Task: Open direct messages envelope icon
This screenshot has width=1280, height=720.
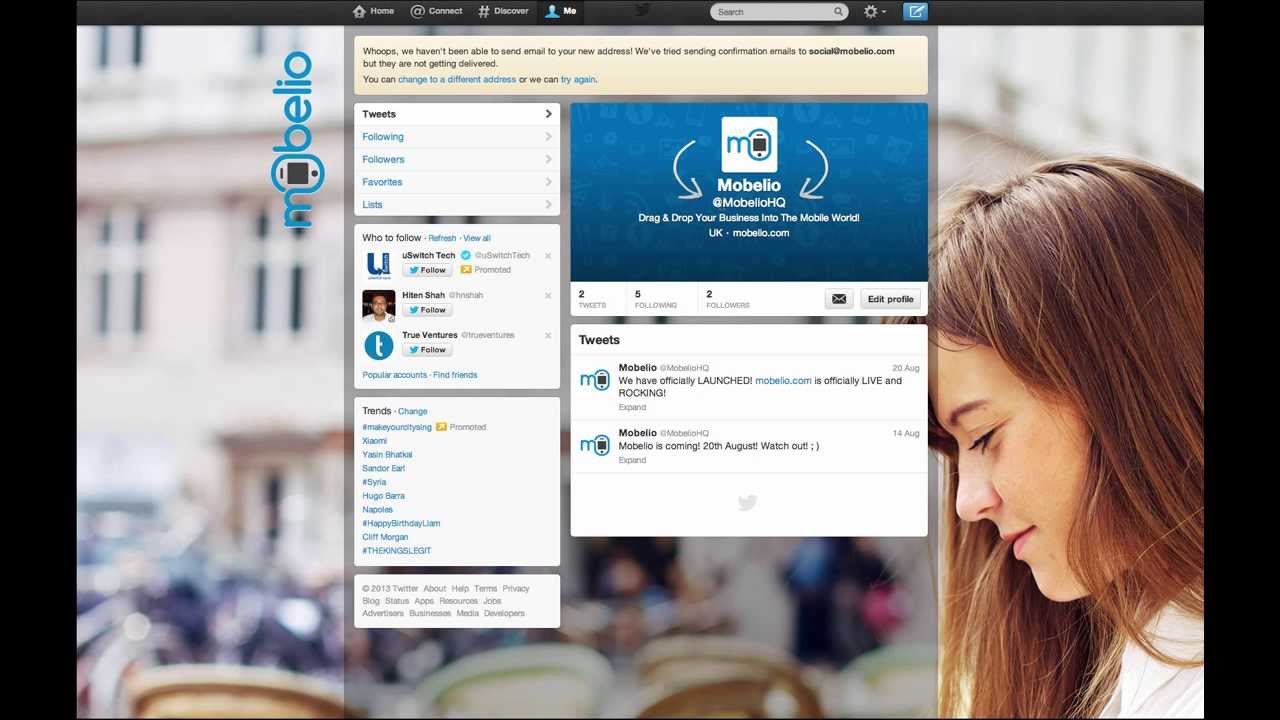Action: coord(839,299)
